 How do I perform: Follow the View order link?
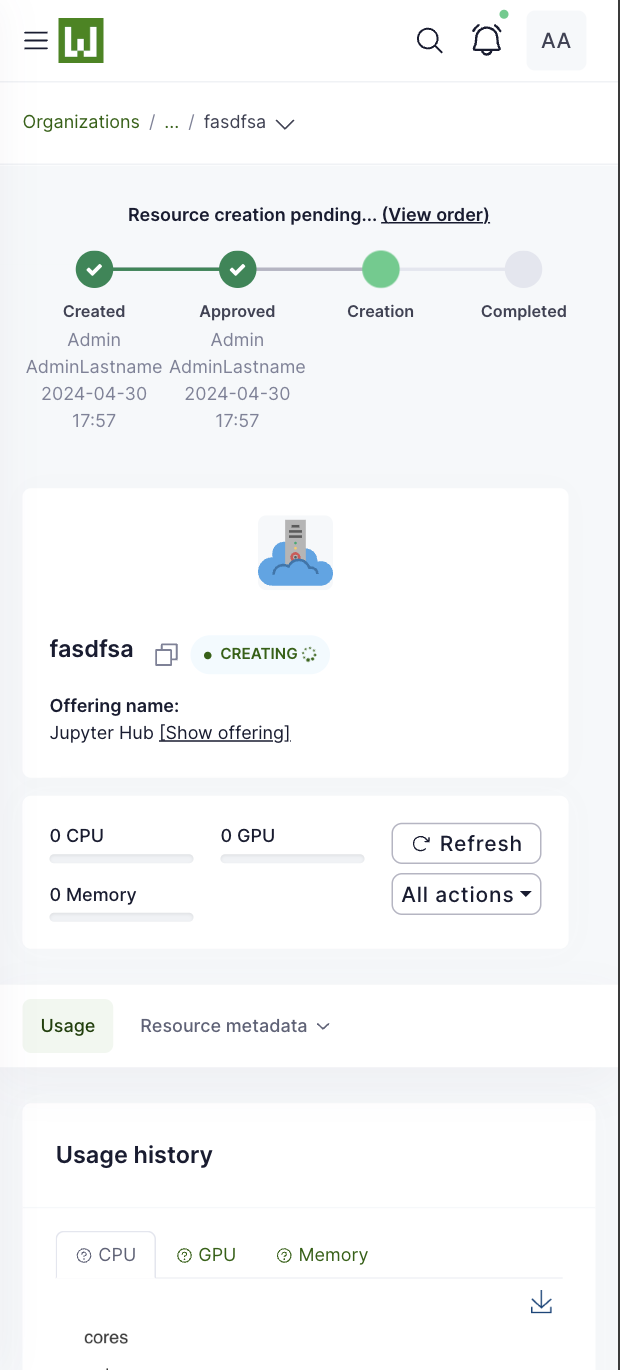tap(435, 215)
